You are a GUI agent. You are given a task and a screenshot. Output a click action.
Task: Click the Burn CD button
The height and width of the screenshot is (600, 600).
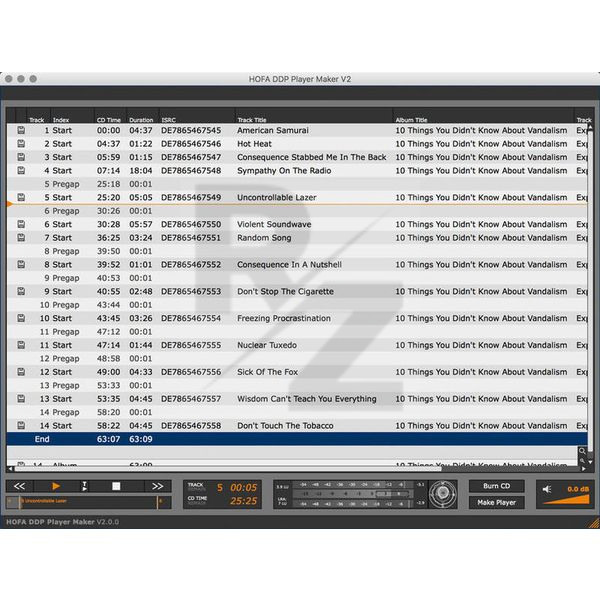point(496,486)
